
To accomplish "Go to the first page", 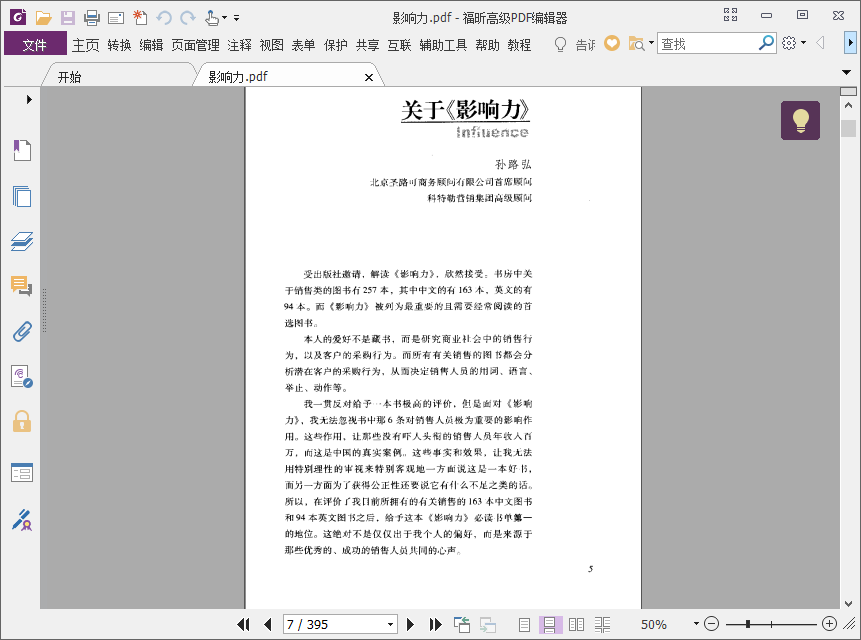I will (x=243, y=624).
